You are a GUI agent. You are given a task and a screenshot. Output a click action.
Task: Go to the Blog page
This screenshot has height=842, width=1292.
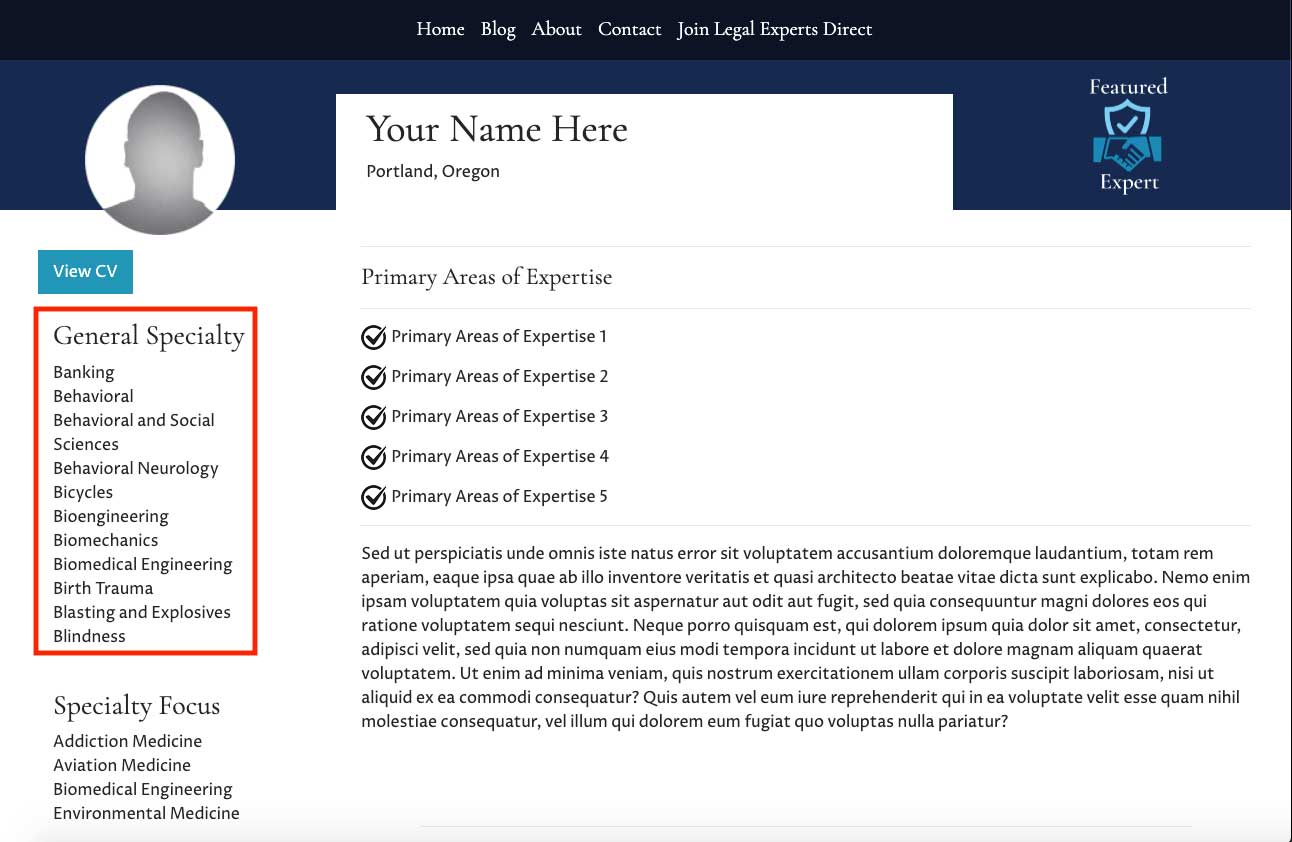point(498,29)
